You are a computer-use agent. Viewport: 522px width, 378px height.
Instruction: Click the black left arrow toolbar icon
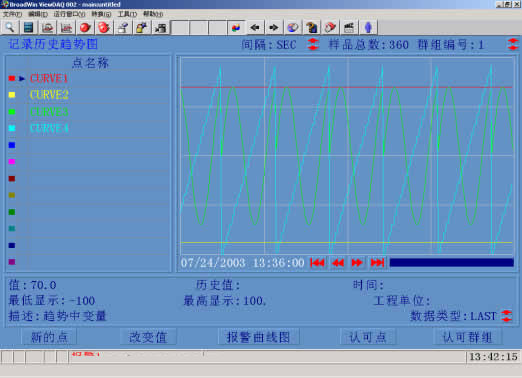coord(255,27)
